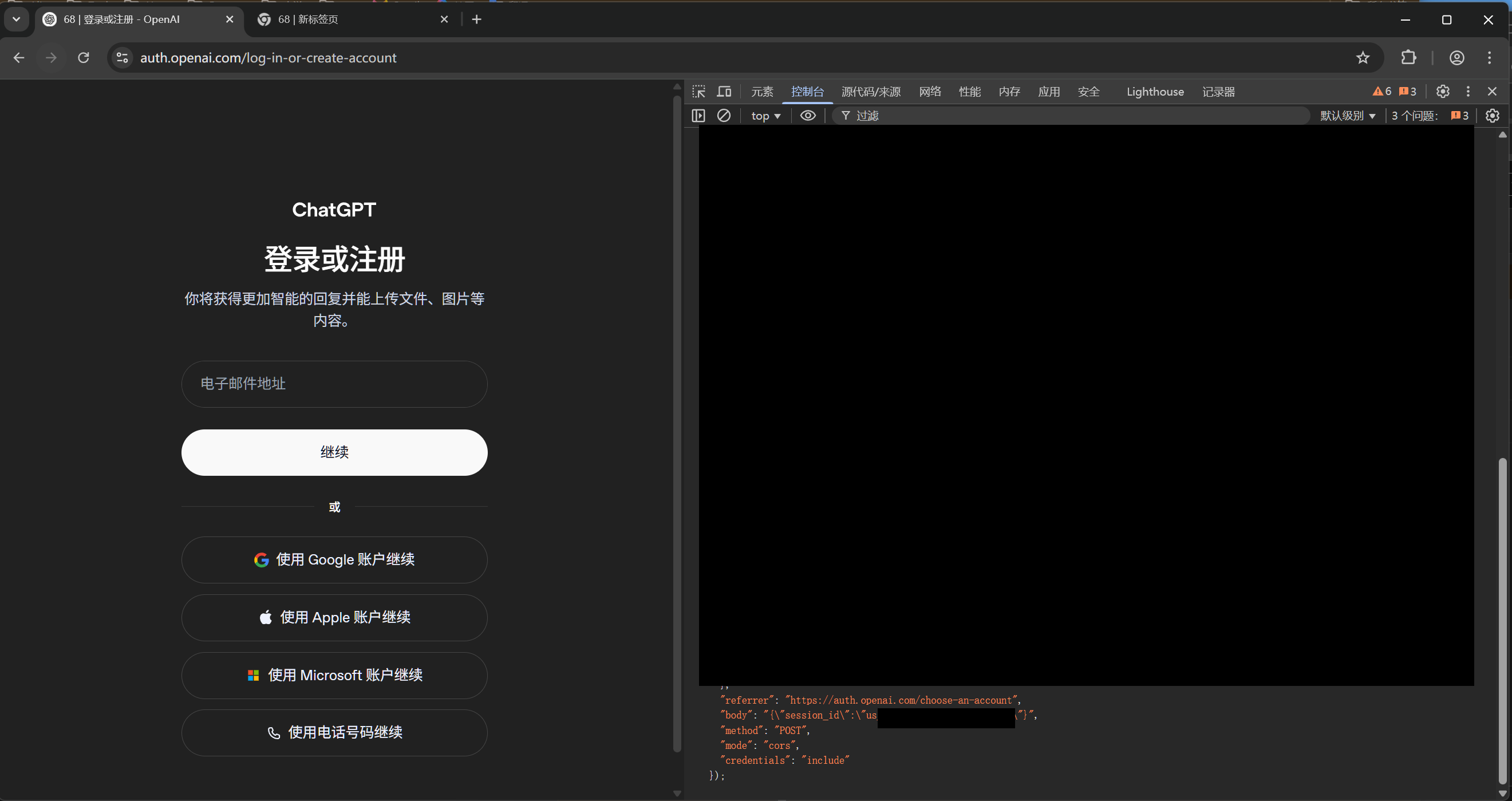Click the console scroll-up arrow
Screen dimensions: 1512x801
[1502, 135]
